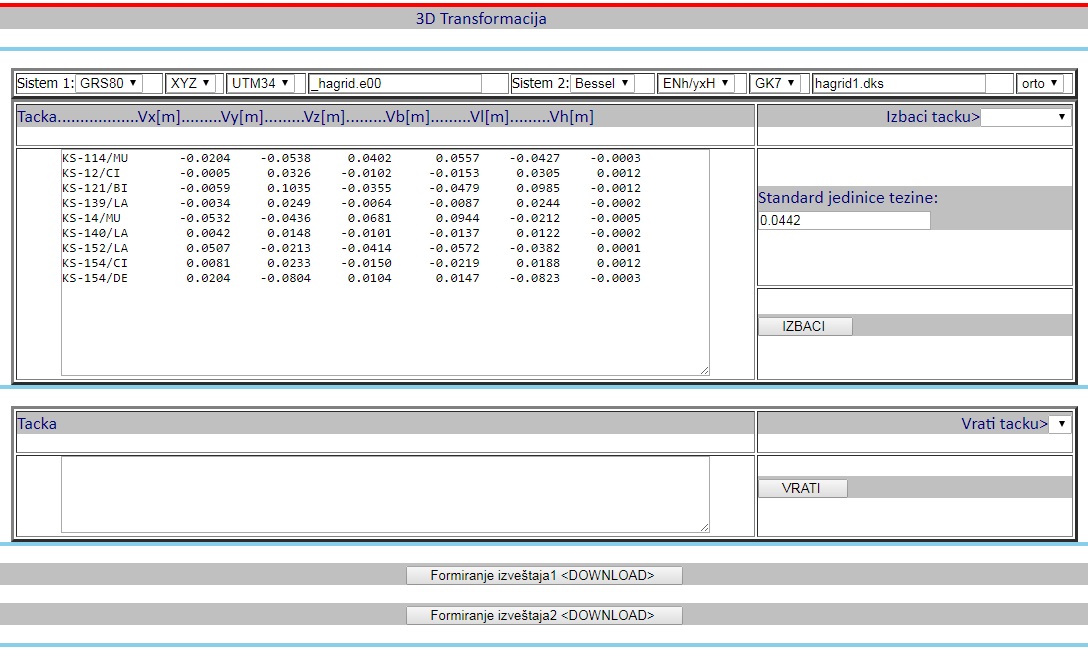Image resolution: width=1088 pixels, height=652 pixels.
Task: Open the UTM34 projection dropdown
Action: click(260, 83)
